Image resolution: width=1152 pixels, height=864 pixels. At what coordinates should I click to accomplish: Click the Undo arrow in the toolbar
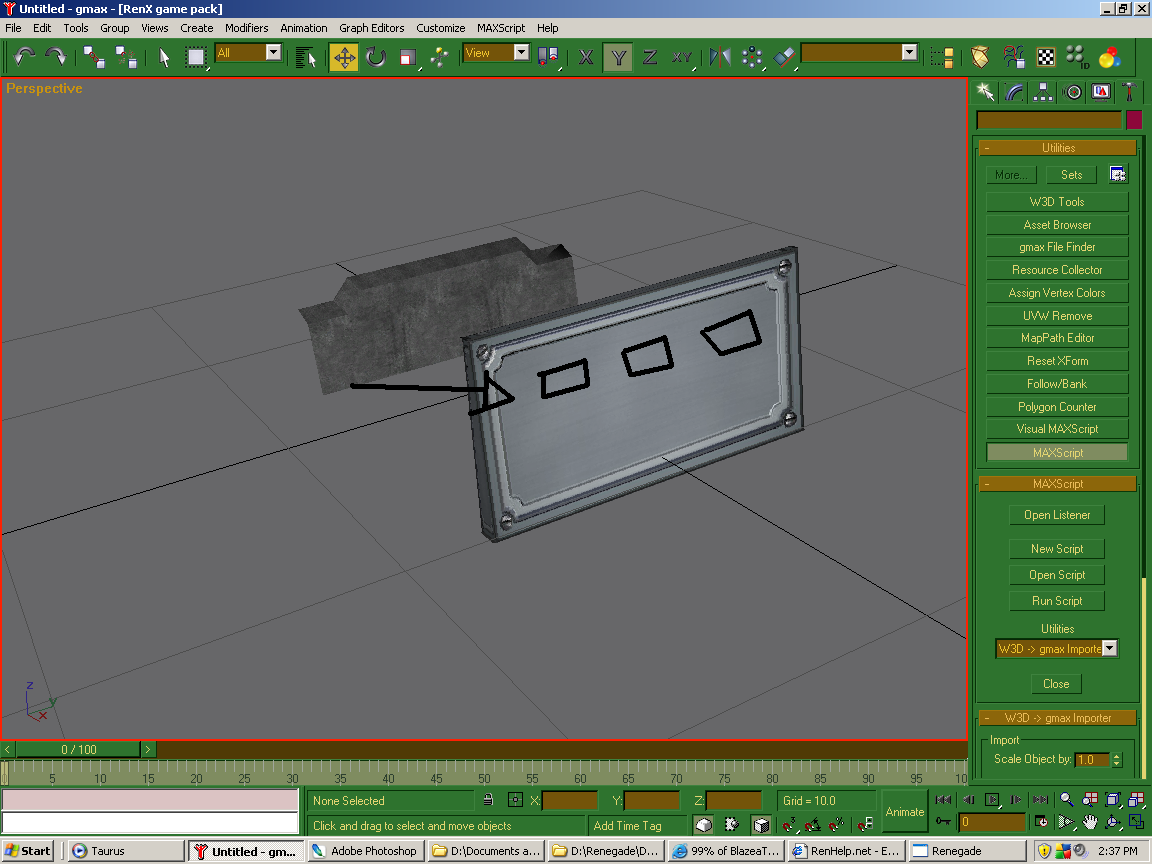tap(25, 57)
